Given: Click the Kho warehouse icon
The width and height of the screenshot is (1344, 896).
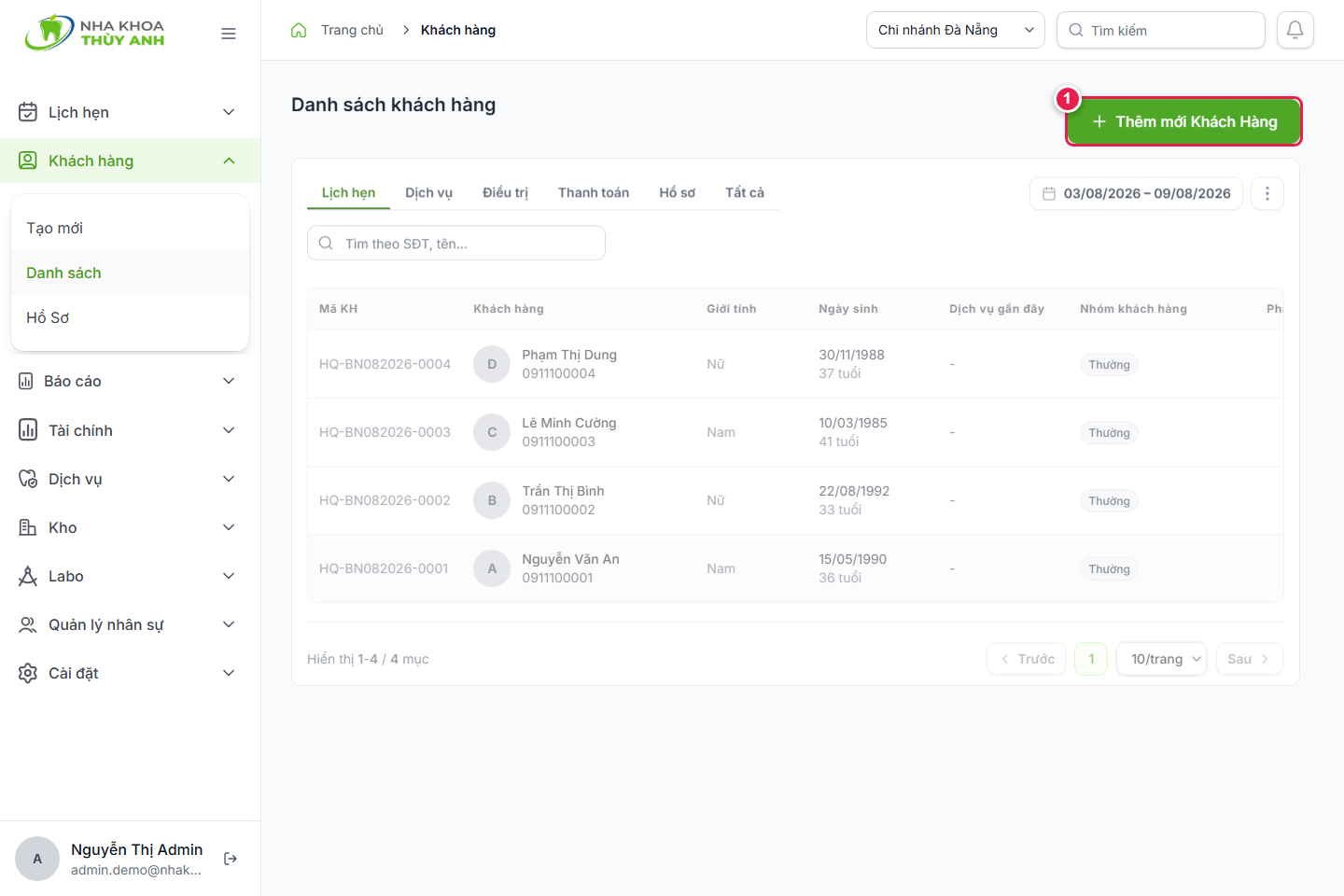Looking at the screenshot, I should pyautogui.click(x=28, y=527).
